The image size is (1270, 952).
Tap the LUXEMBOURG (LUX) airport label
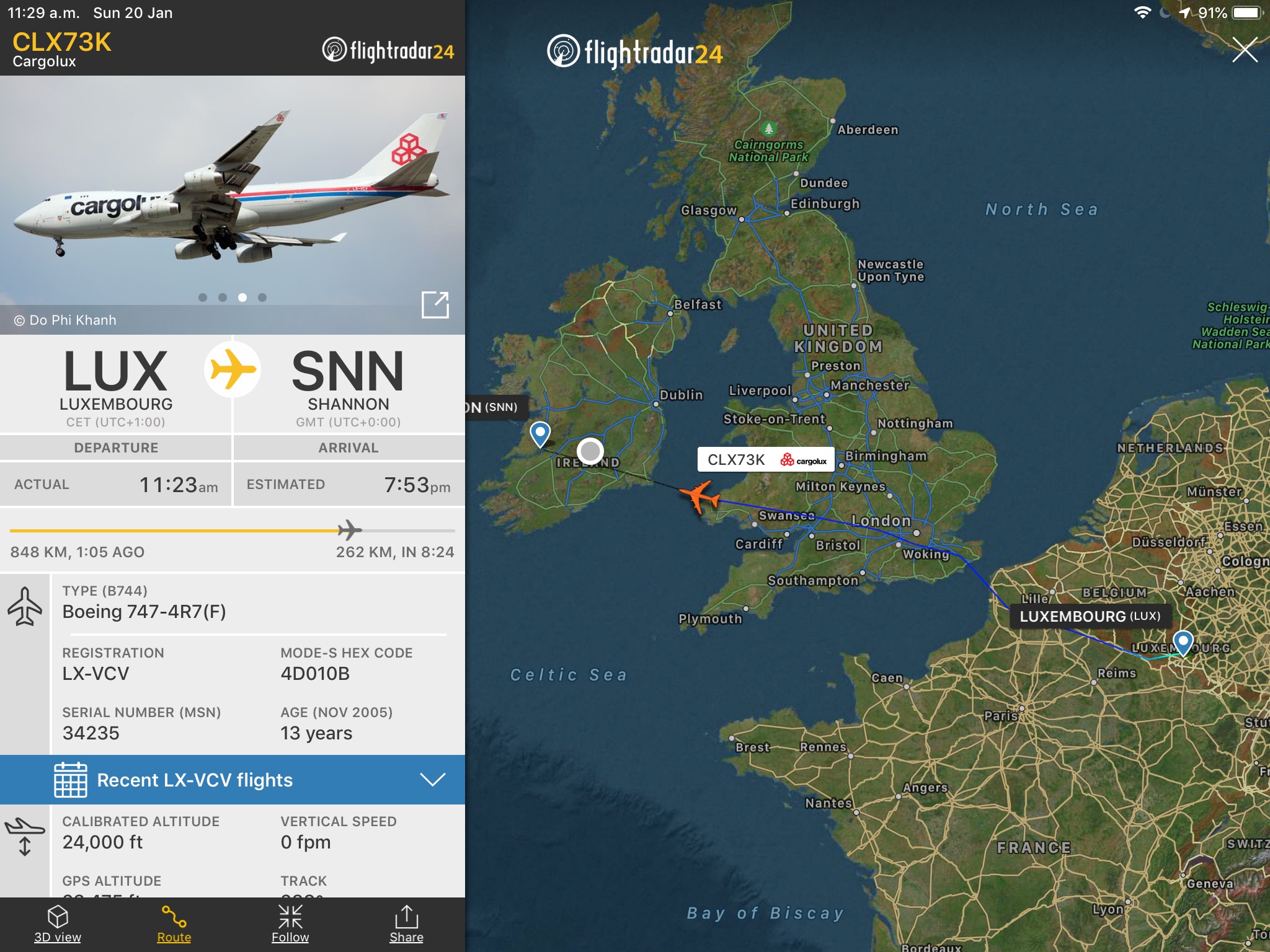1090,616
